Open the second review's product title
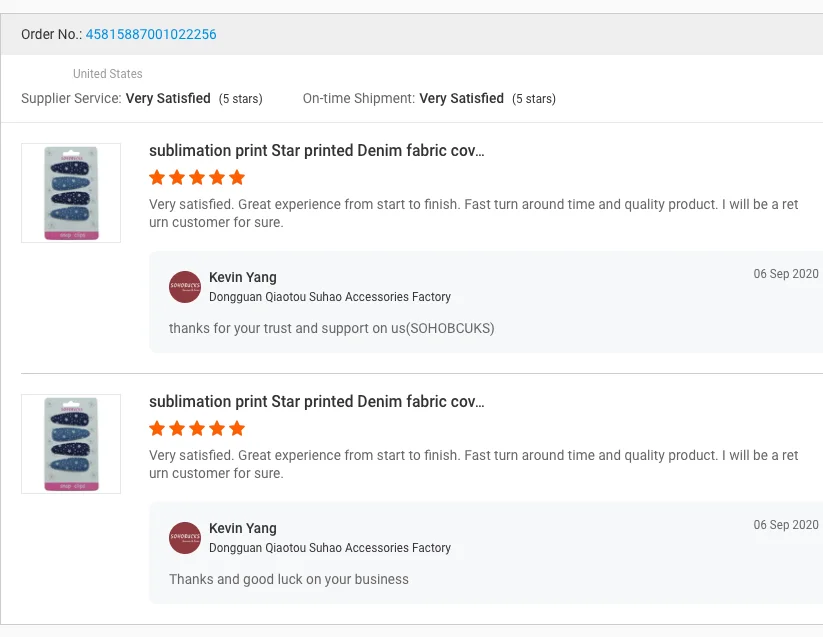 316,402
